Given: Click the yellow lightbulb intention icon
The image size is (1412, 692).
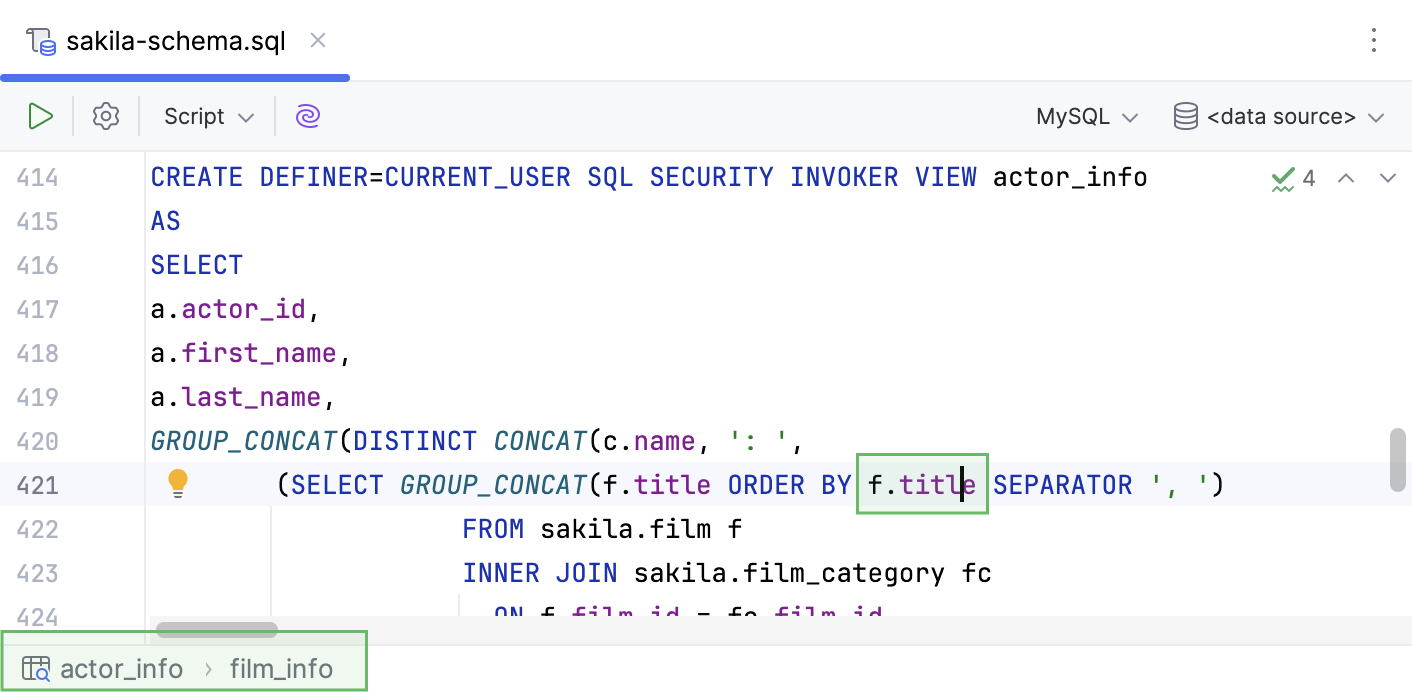Looking at the screenshot, I should [178, 485].
